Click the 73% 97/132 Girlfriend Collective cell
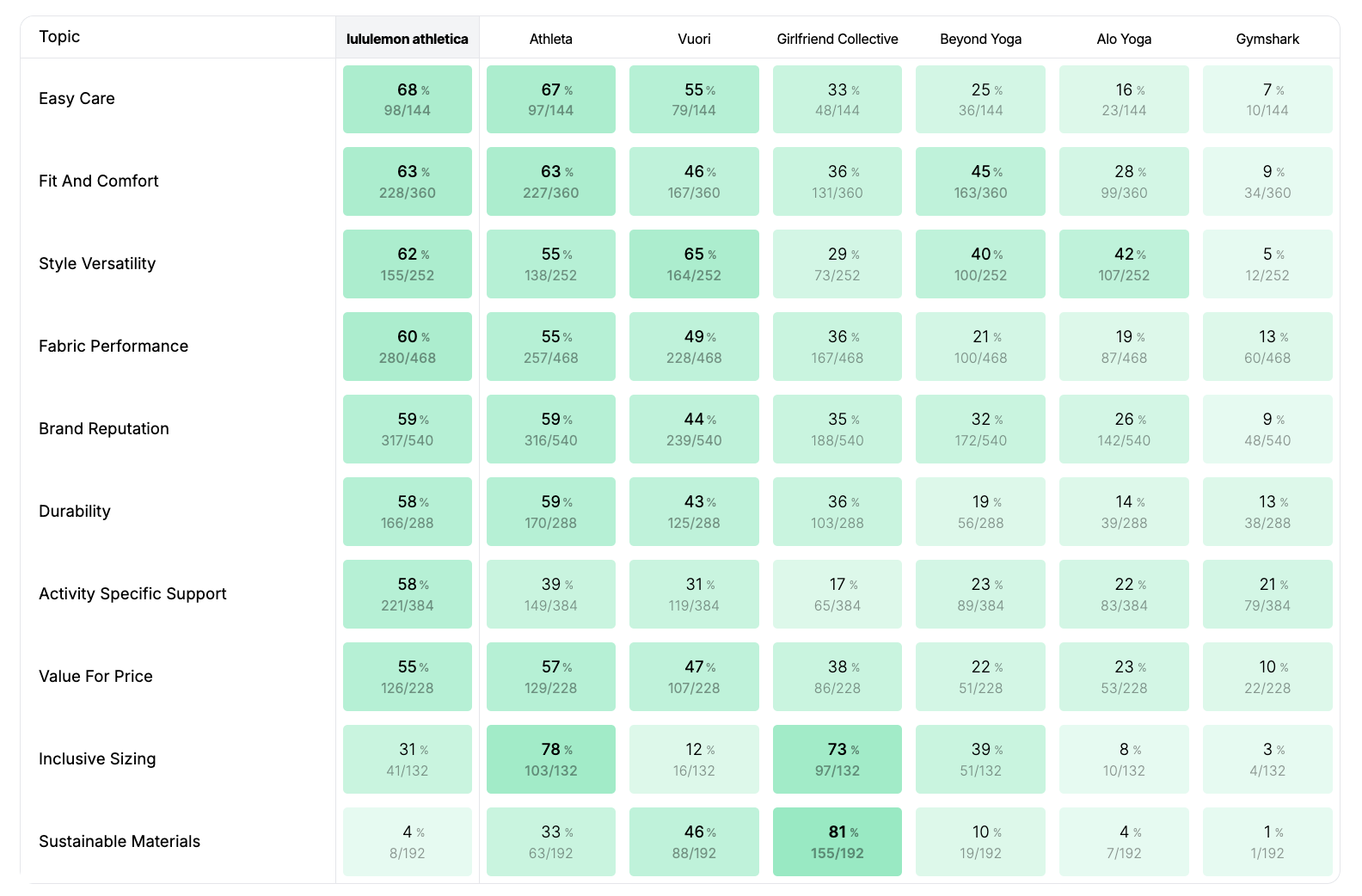 coord(837,759)
